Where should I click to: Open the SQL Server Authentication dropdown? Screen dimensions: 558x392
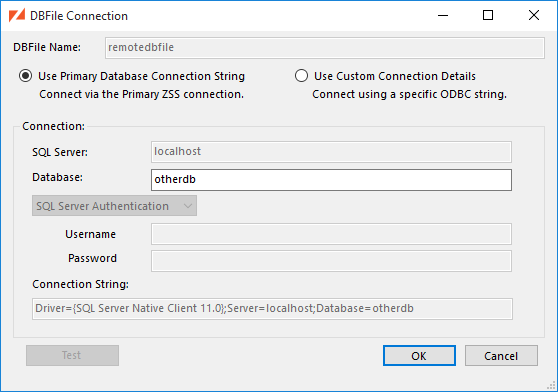(114, 206)
